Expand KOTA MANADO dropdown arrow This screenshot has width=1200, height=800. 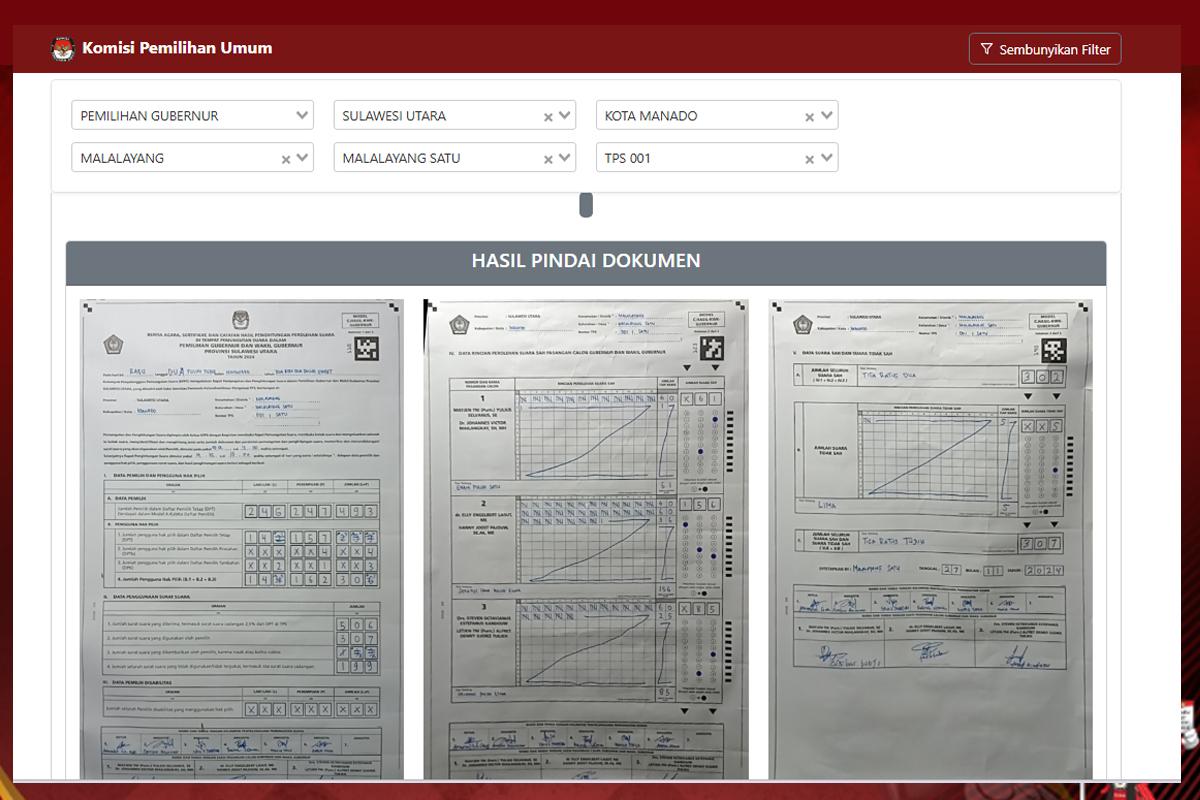pyautogui.click(x=827, y=115)
